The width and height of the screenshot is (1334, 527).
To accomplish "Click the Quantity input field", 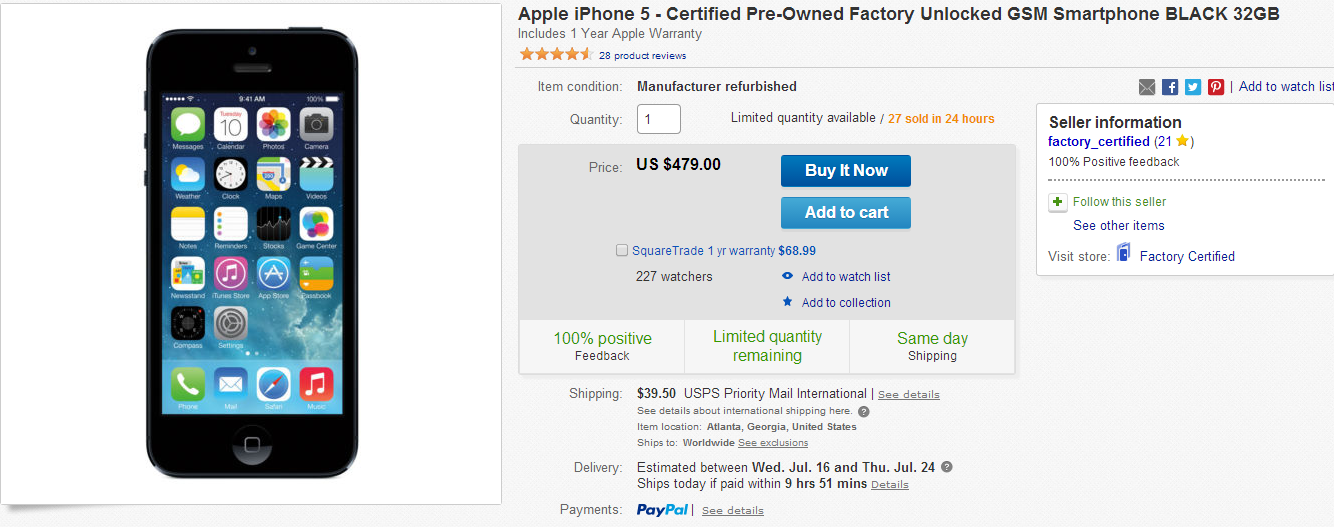I will pos(659,119).
